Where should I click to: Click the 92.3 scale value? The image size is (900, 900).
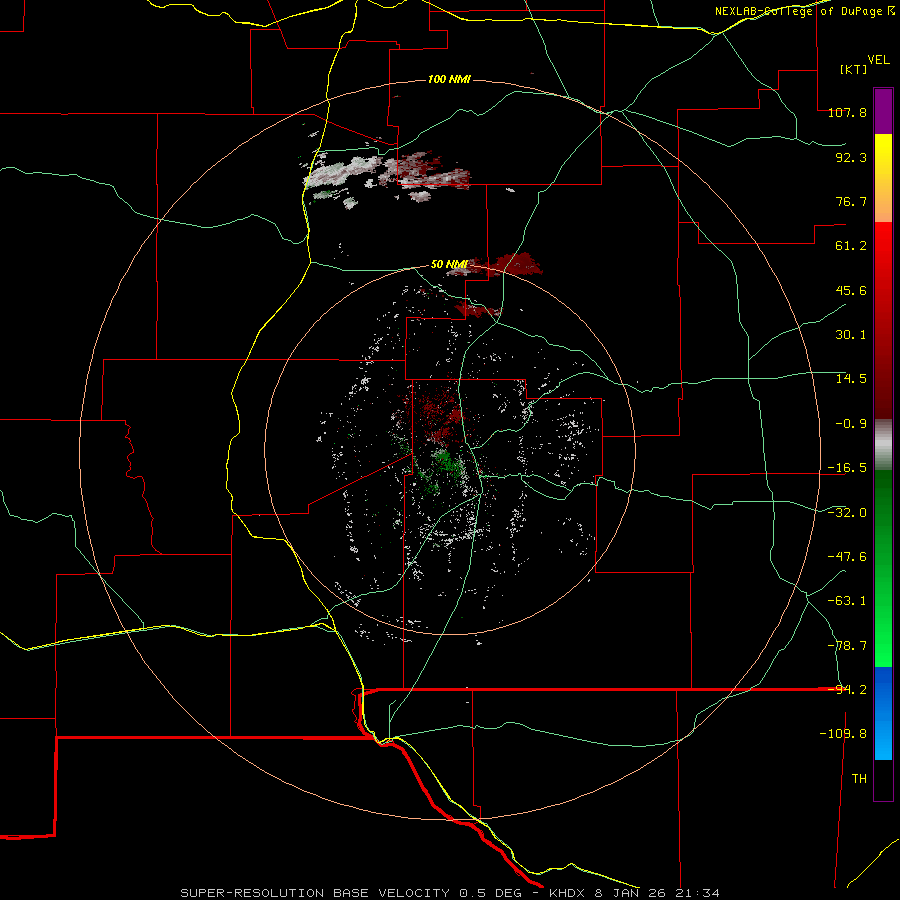851,157
